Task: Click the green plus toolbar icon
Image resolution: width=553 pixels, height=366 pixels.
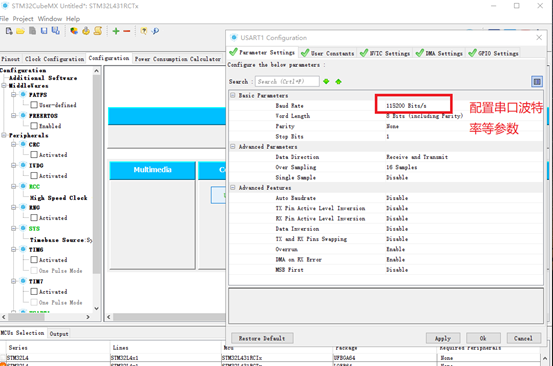Action: (116, 31)
